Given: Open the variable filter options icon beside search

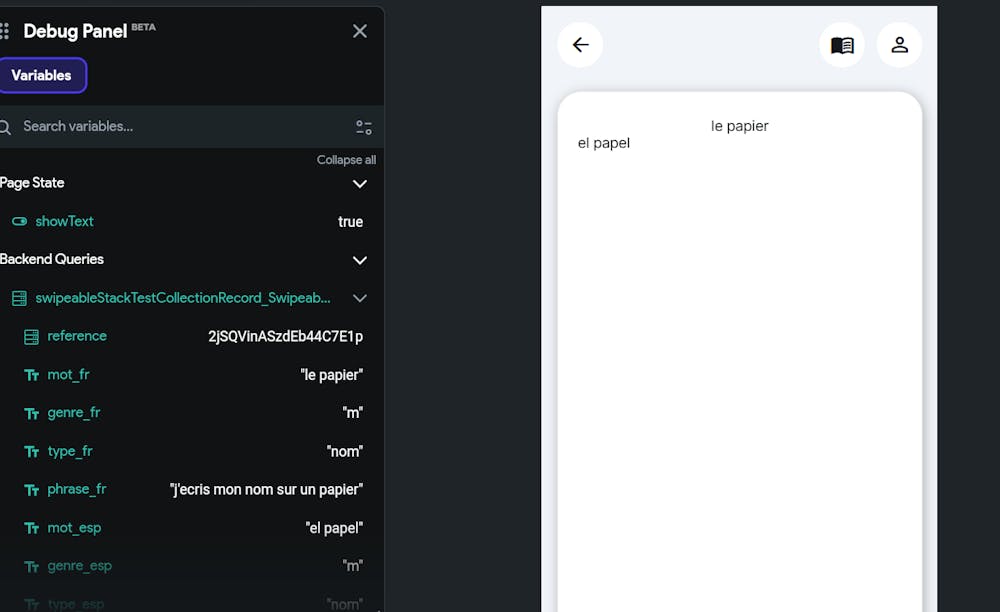Looking at the screenshot, I should coord(363,127).
